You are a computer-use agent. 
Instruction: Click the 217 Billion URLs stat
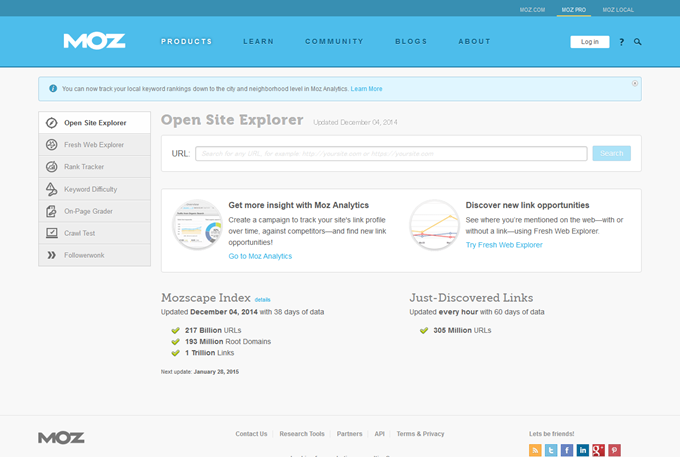[213, 330]
